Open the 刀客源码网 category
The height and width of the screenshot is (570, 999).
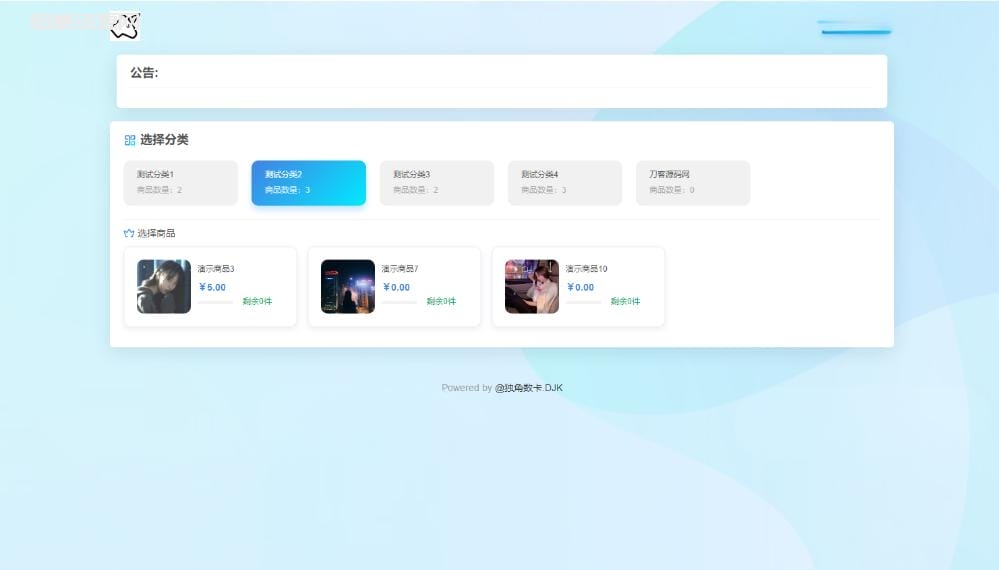(x=692, y=182)
